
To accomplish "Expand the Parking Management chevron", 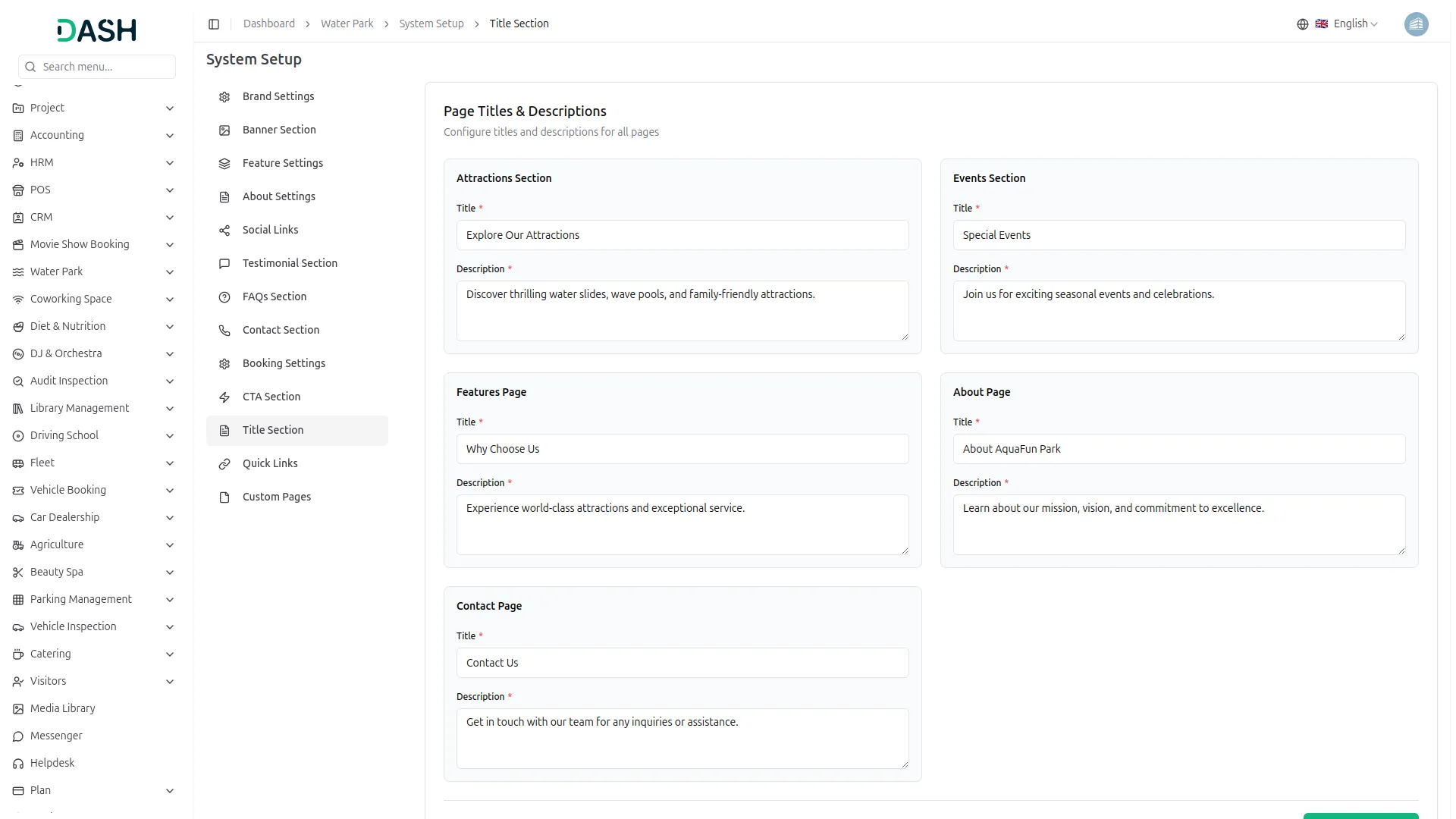I will click(x=170, y=600).
